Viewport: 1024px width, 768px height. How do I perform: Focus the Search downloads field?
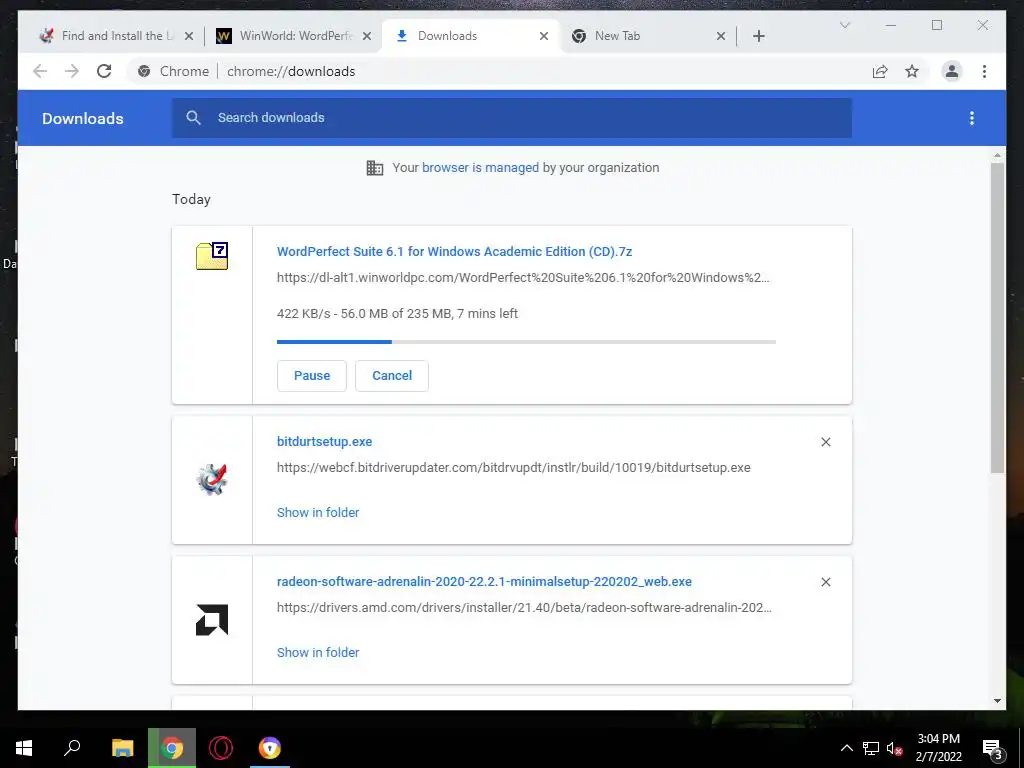point(512,118)
